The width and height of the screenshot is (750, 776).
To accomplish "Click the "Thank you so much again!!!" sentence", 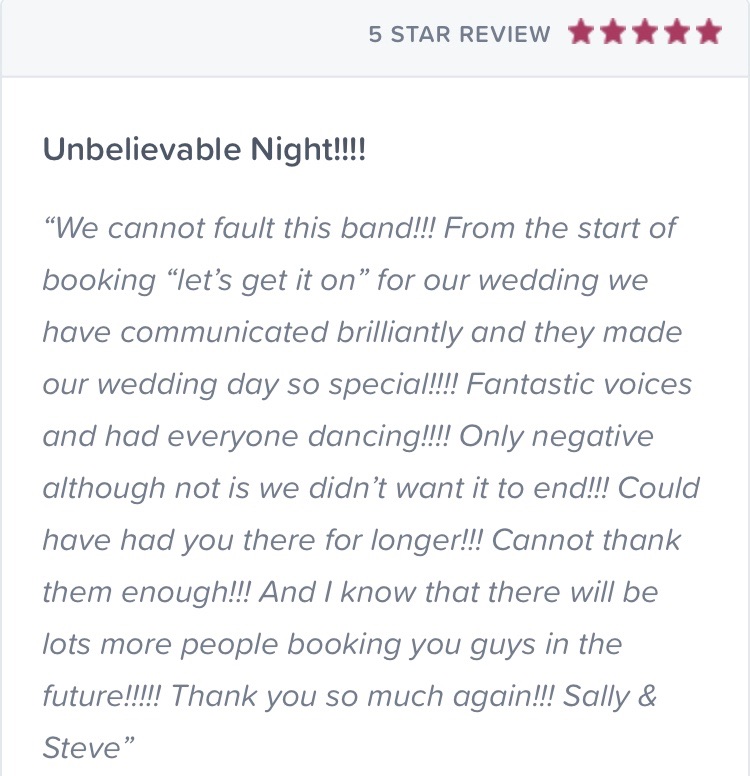I will [x=362, y=696].
